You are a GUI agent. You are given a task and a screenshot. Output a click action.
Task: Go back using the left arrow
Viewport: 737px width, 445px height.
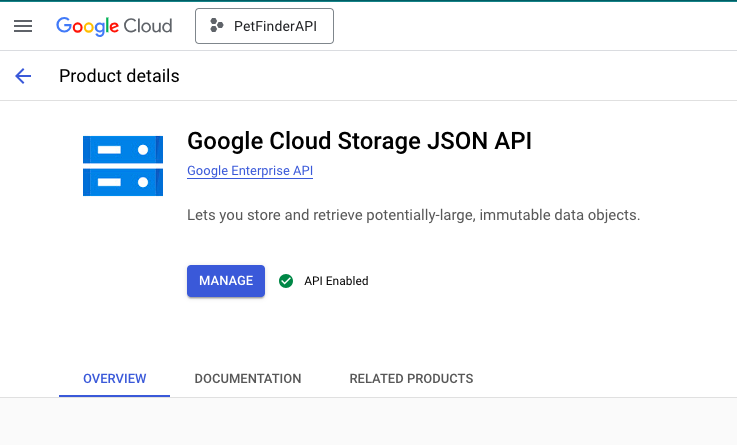(x=23, y=76)
